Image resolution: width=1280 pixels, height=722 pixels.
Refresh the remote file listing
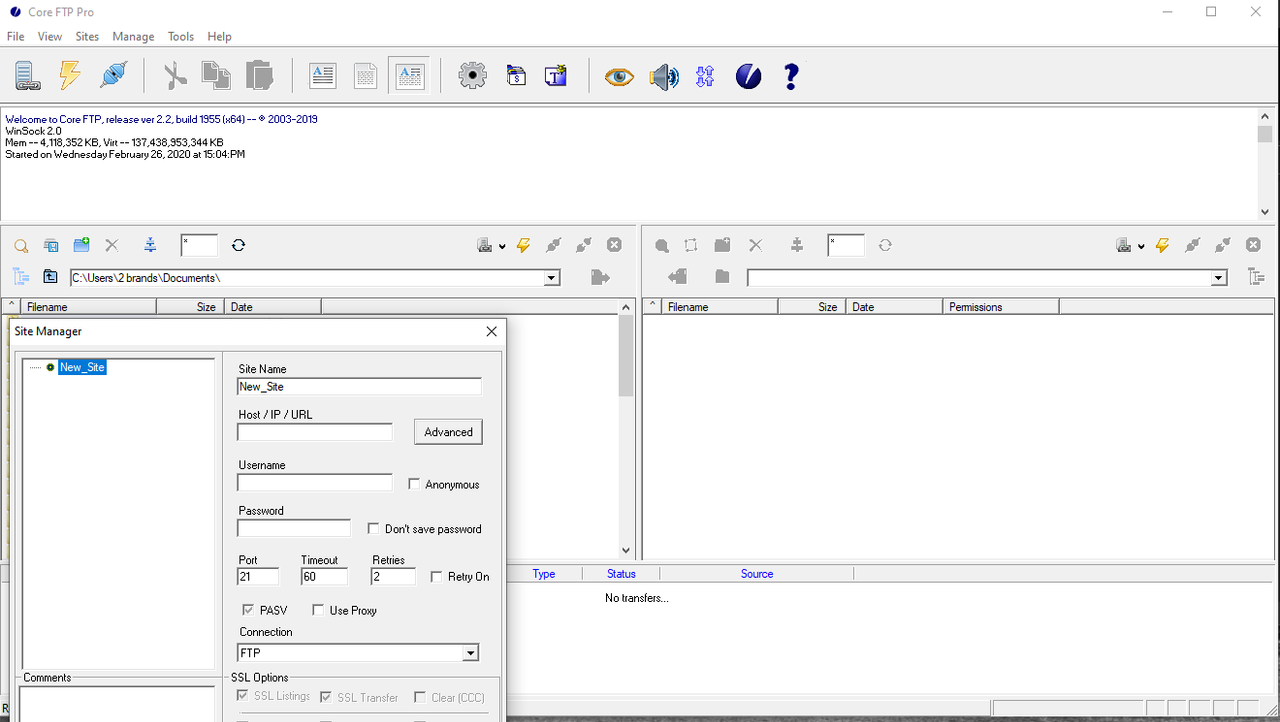(885, 245)
